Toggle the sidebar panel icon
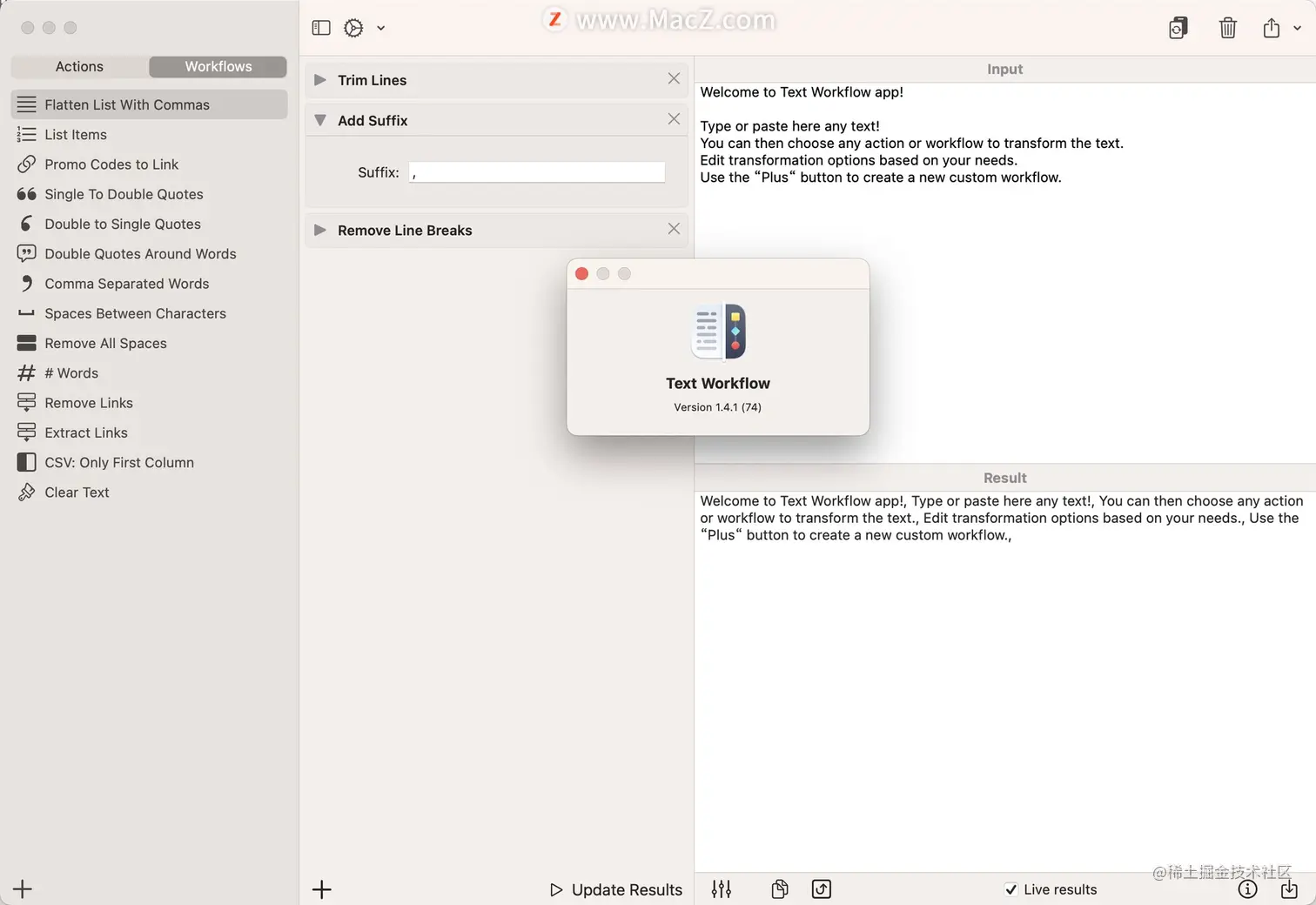The height and width of the screenshot is (905, 1316). pyautogui.click(x=321, y=28)
